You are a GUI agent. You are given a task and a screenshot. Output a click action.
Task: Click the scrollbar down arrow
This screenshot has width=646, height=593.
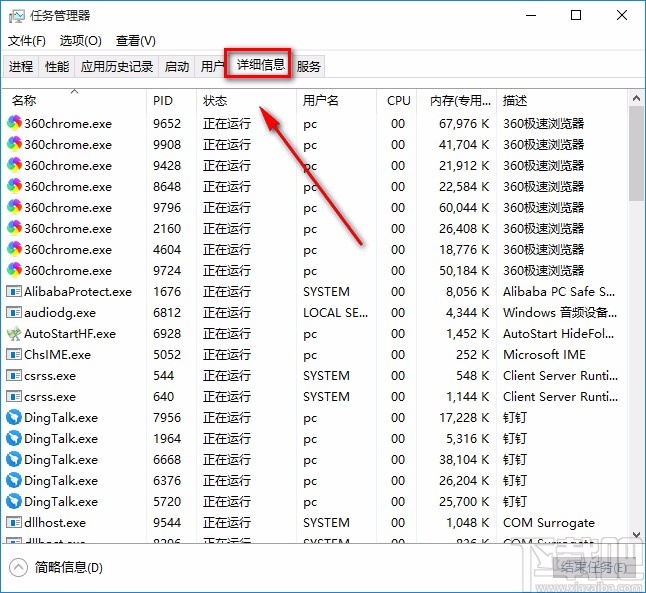pyautogui.click(x=636, y=534)
